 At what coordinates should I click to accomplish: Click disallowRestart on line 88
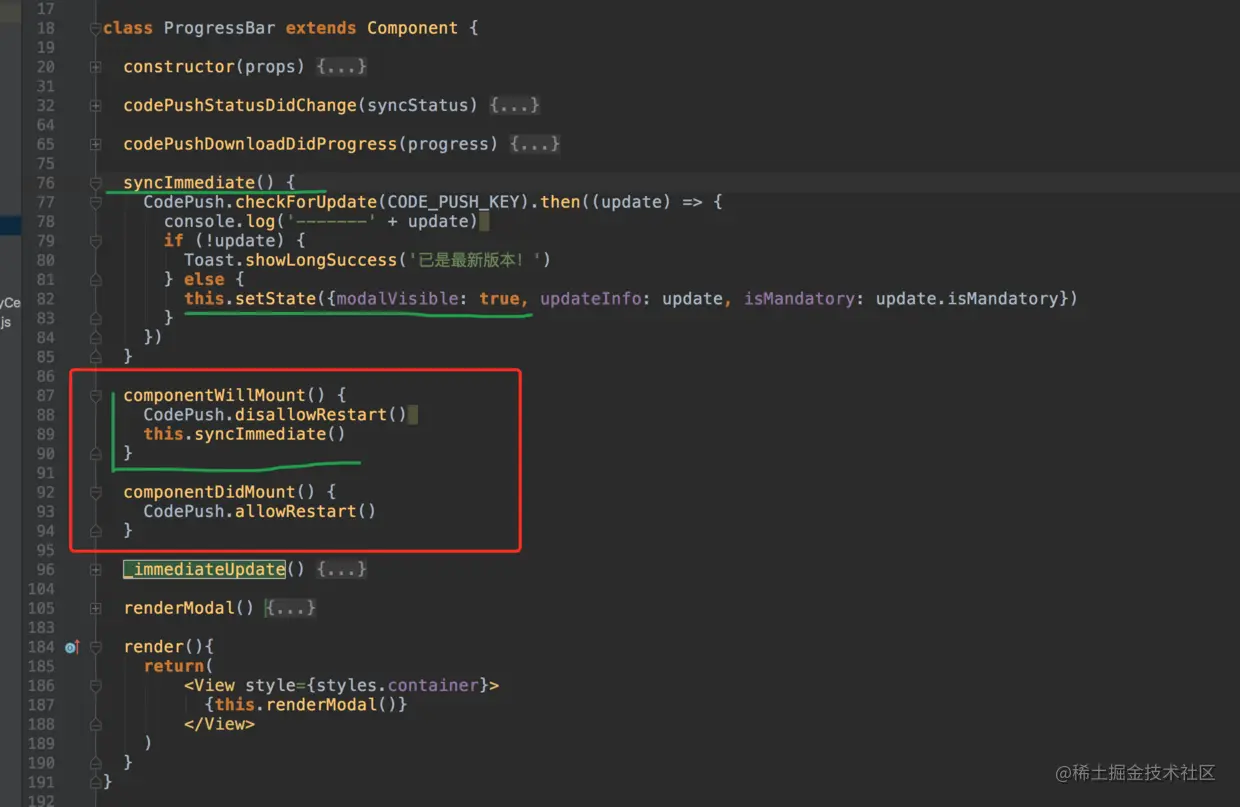coord(311,415)
